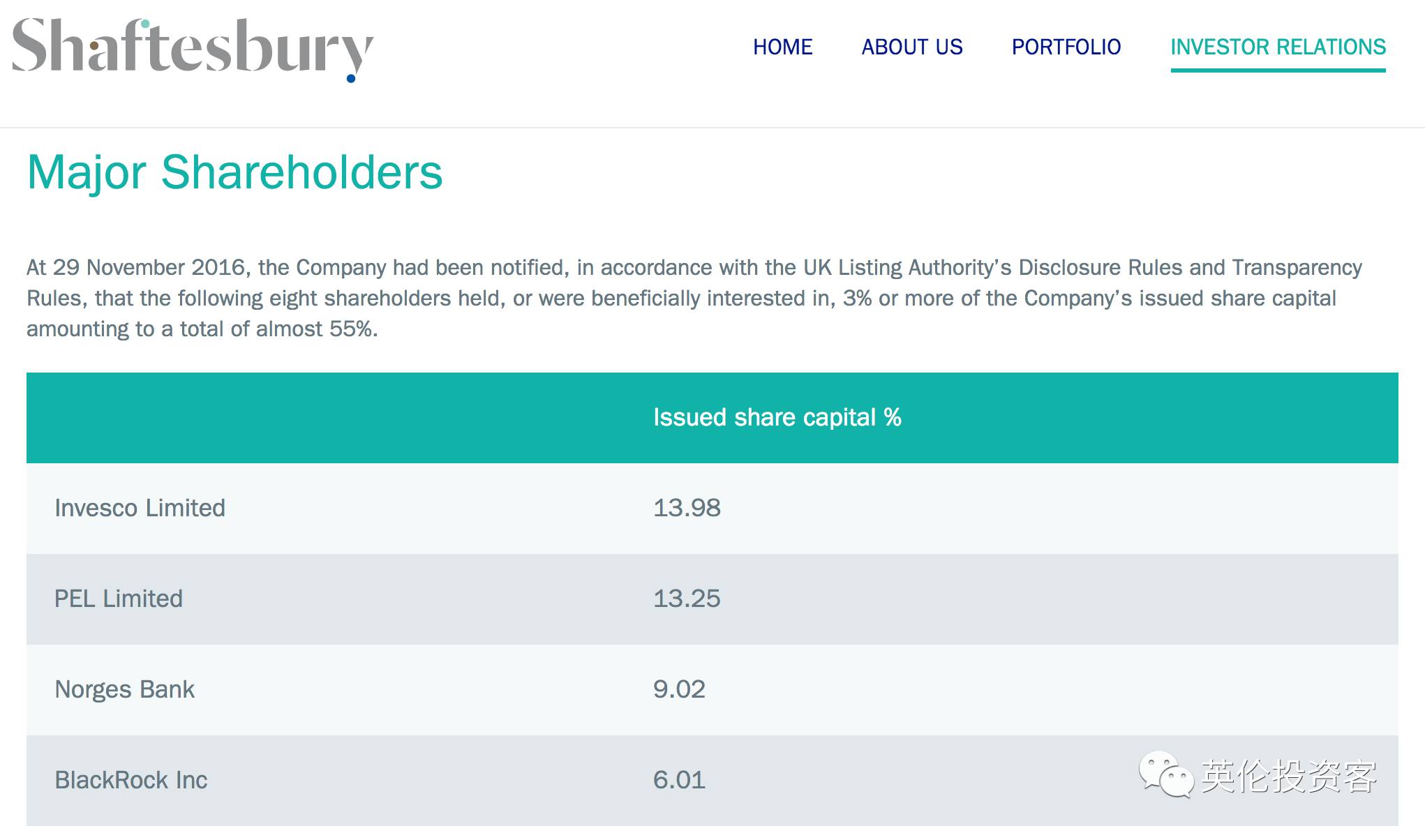Click the 9.02 percentage value

(x=679, y=689)
